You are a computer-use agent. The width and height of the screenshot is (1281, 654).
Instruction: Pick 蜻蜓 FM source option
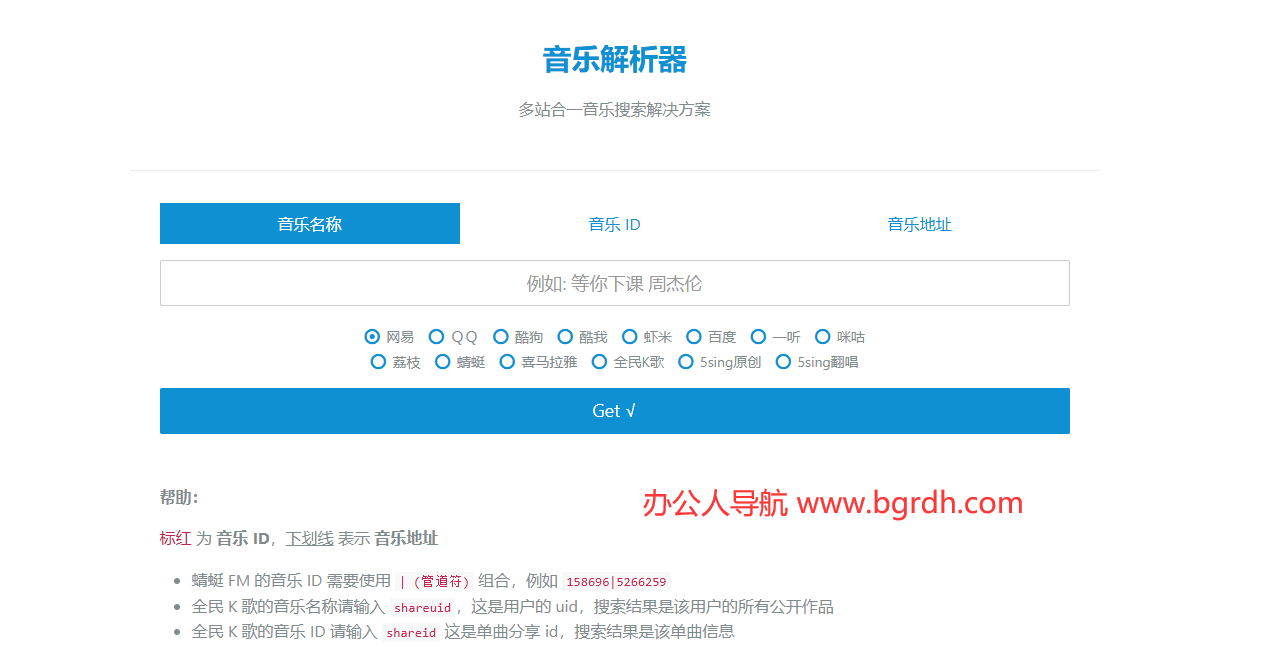[x=443, y=362]
